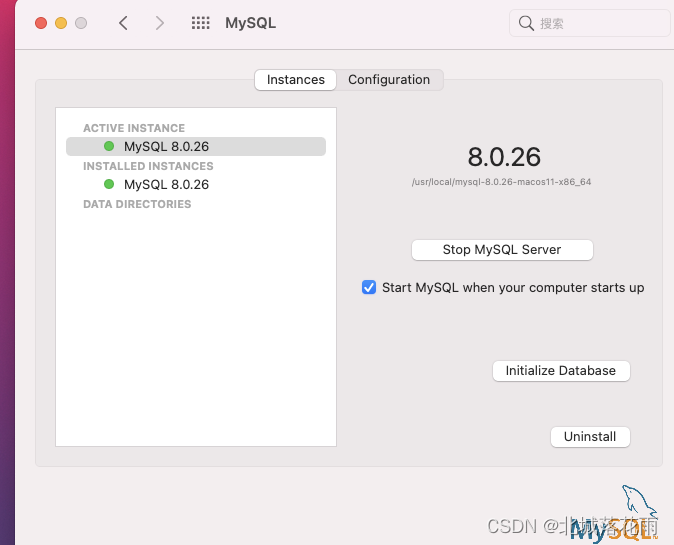This screenshot has width=674, height=545.
Task: Click the /usr/local/mysql-8.0.26-macos11-x86_64 path text
Action: [501, 182]
